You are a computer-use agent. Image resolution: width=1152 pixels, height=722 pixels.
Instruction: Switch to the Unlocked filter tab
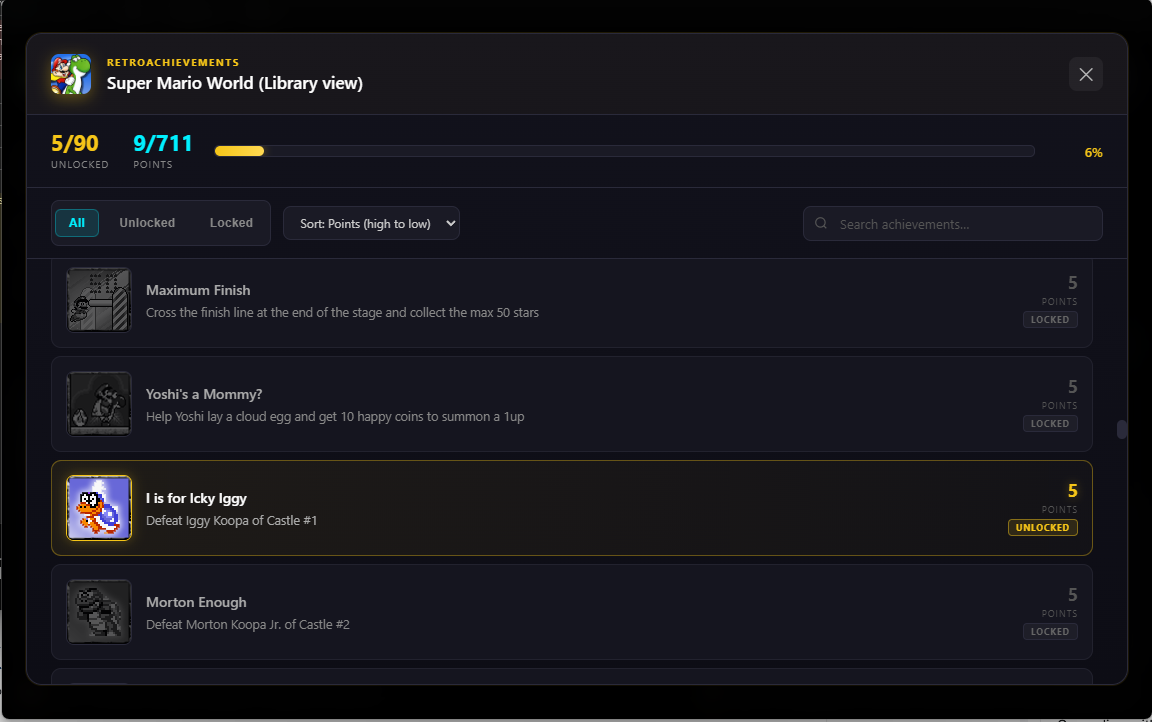coord(147,223)
